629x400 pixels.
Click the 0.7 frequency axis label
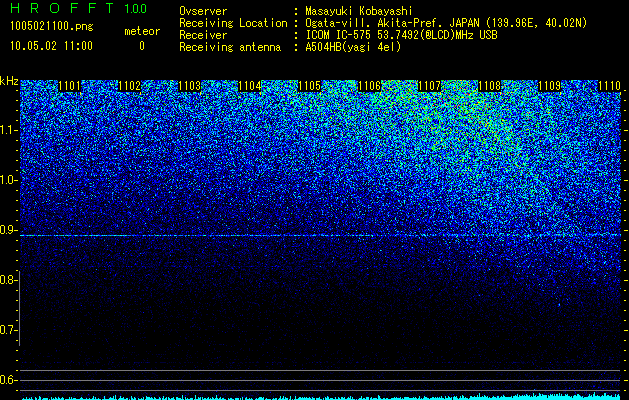coord(7,330)
